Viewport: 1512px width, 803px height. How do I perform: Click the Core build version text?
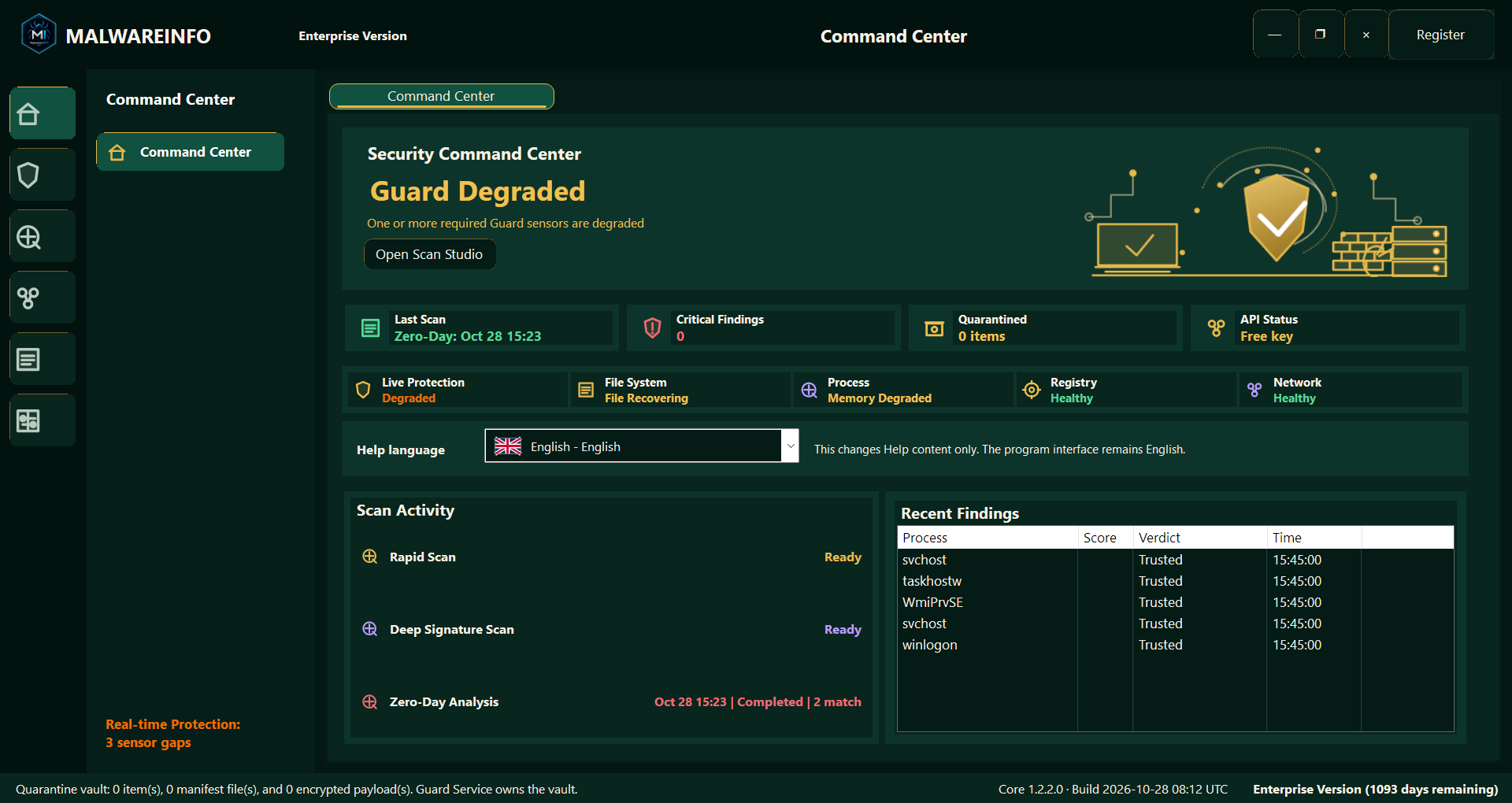(x=1113, y=789)
